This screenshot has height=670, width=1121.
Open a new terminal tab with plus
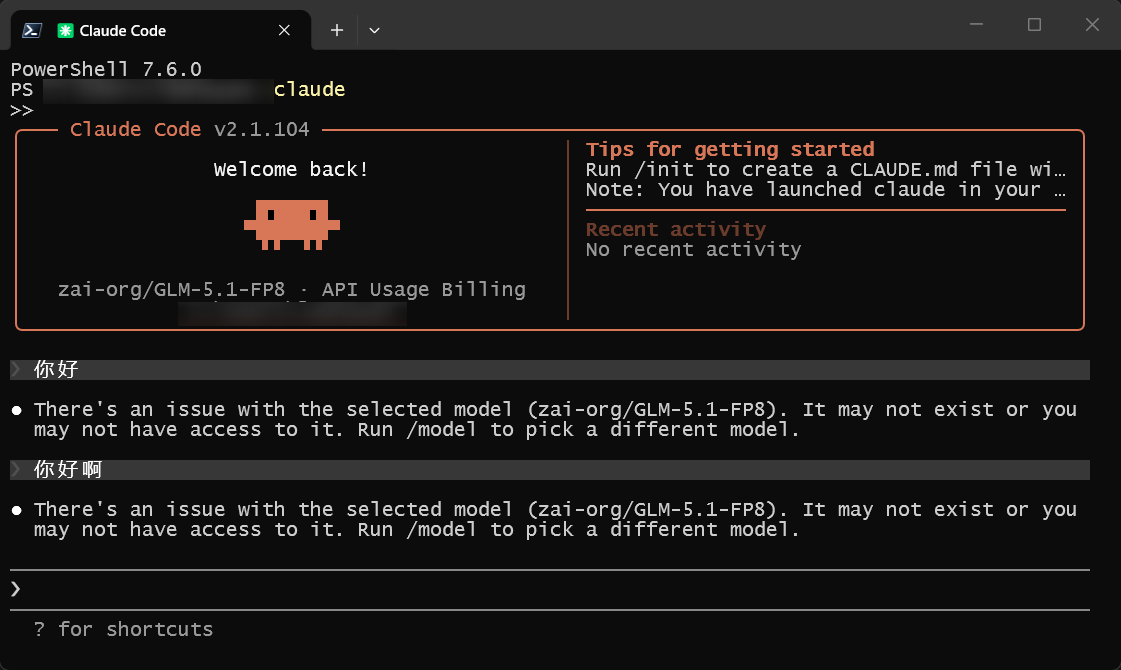pyautogui.click(x=337, y=30)
